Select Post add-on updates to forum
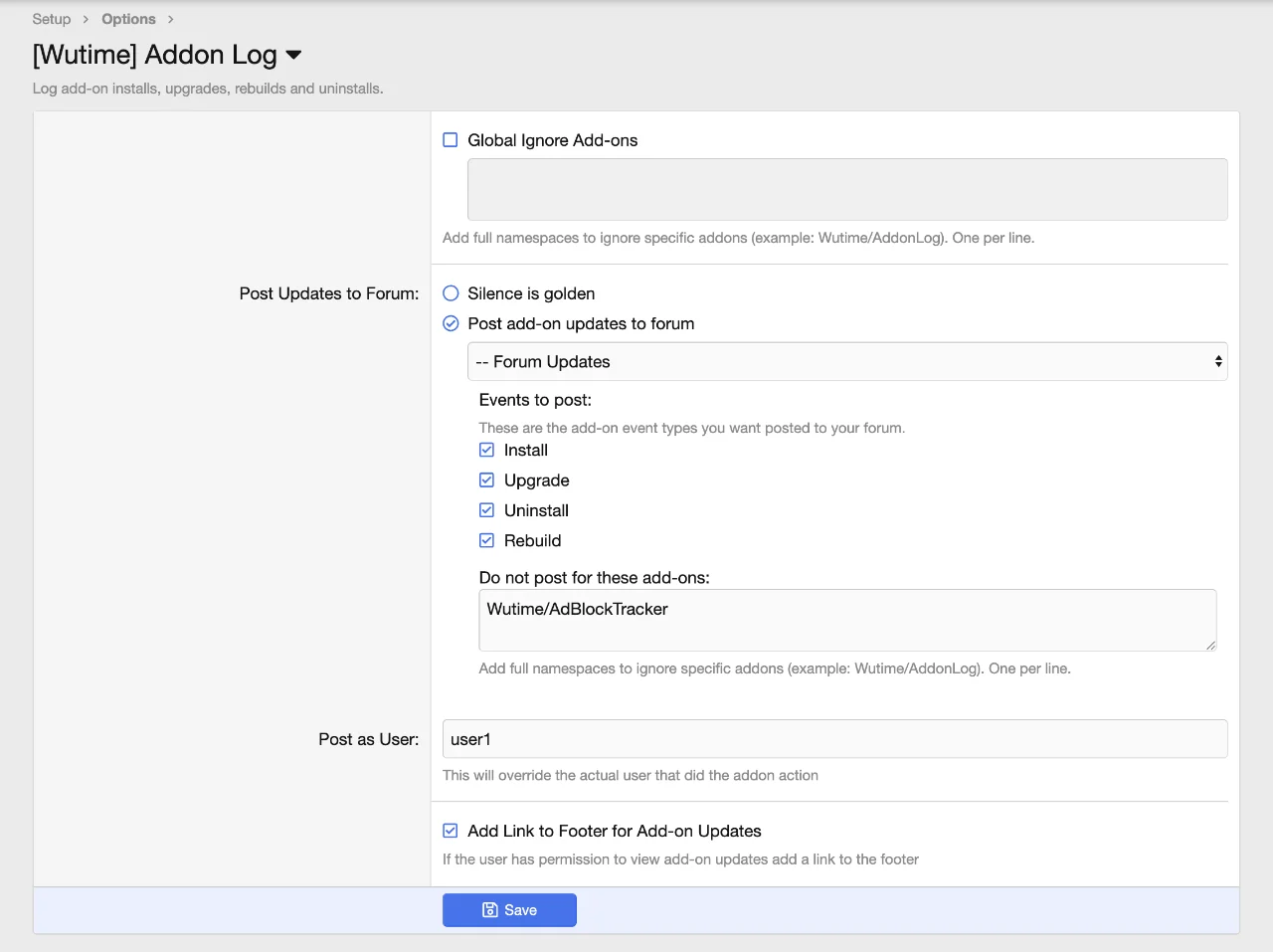 coord(451,323)
